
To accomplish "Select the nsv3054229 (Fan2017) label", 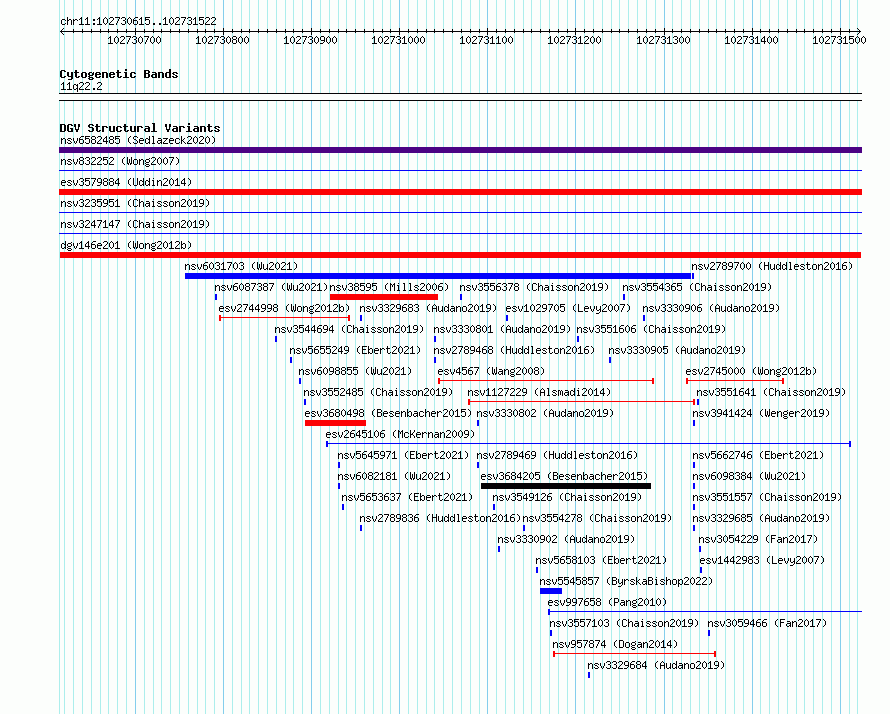I will (758, 539).
